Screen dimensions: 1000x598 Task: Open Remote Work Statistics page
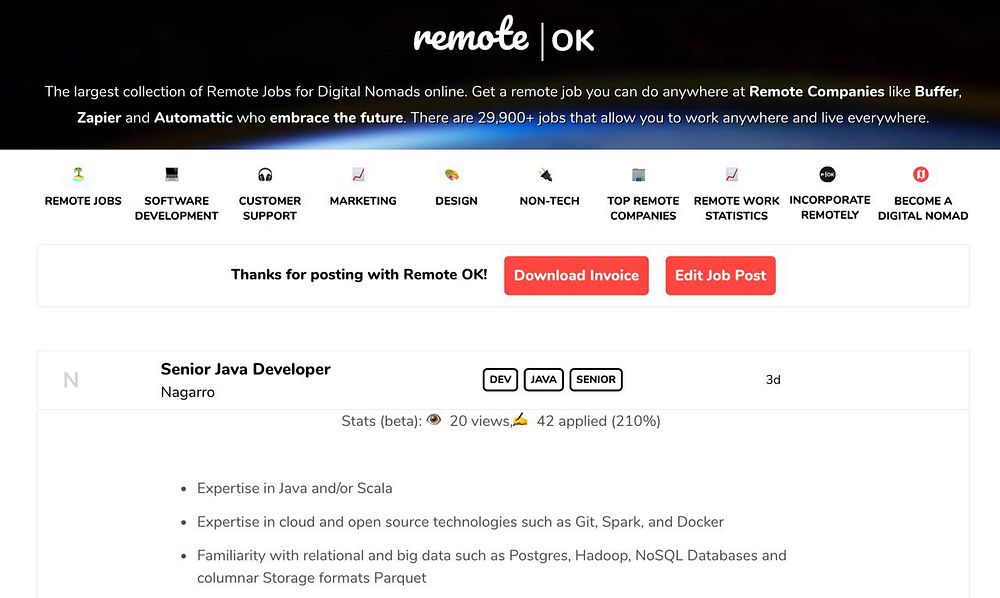click(x=736, y=208)
